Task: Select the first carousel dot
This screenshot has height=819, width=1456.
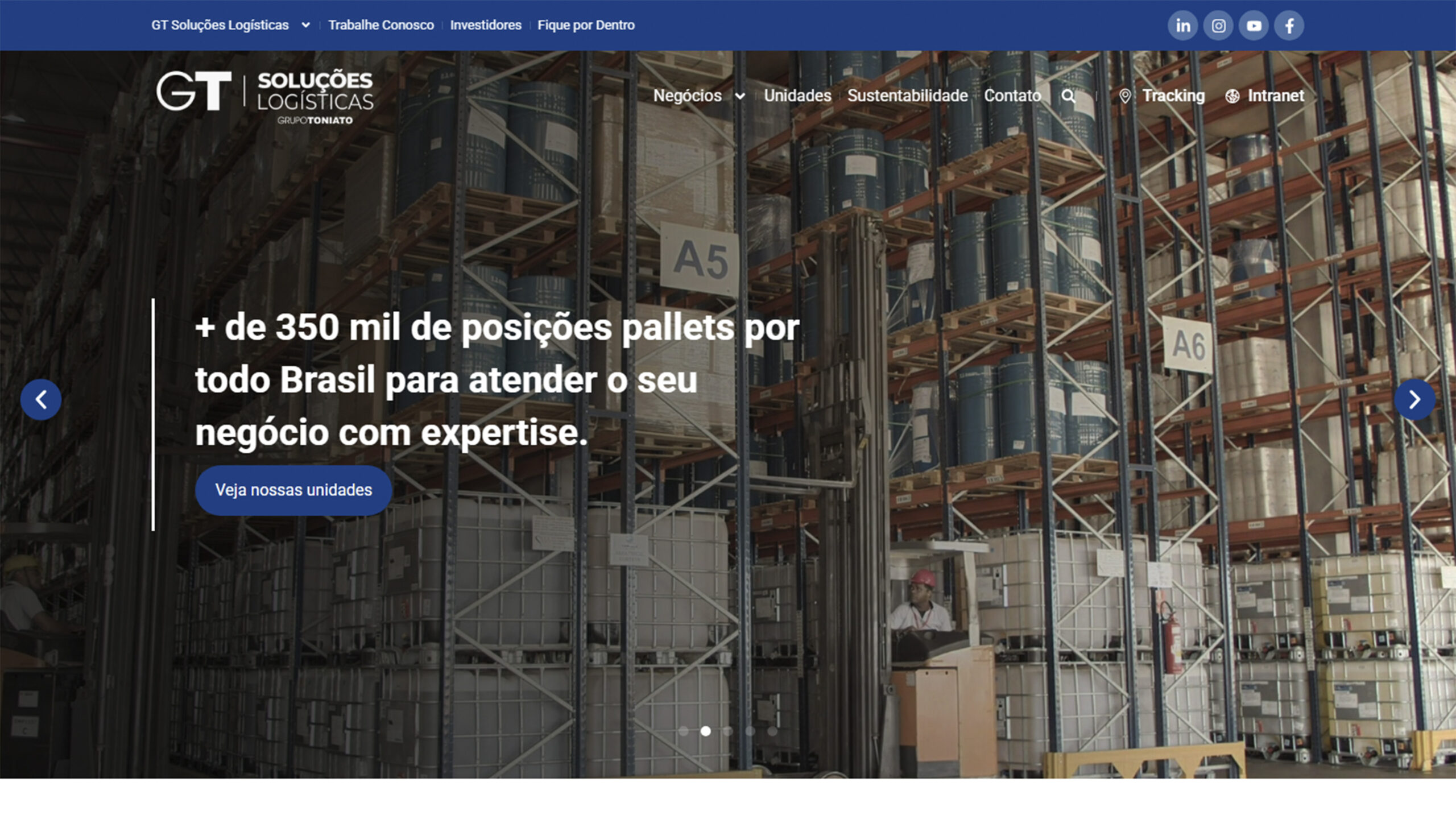Action: [x=683, y=731]
